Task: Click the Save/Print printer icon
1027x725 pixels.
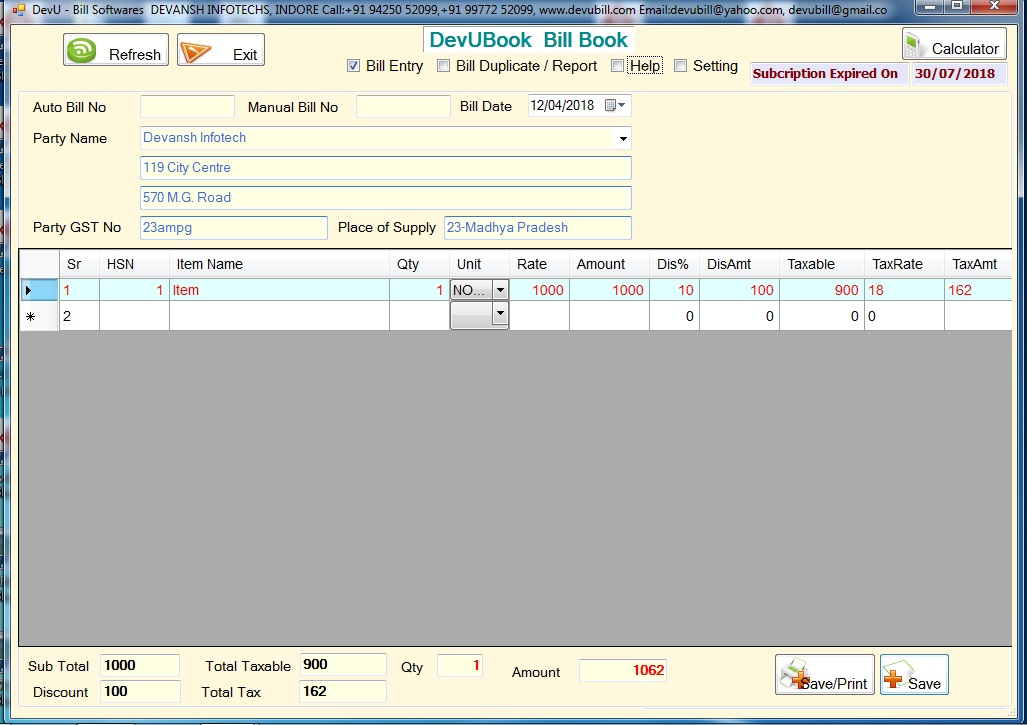Action: click(795, 675)
